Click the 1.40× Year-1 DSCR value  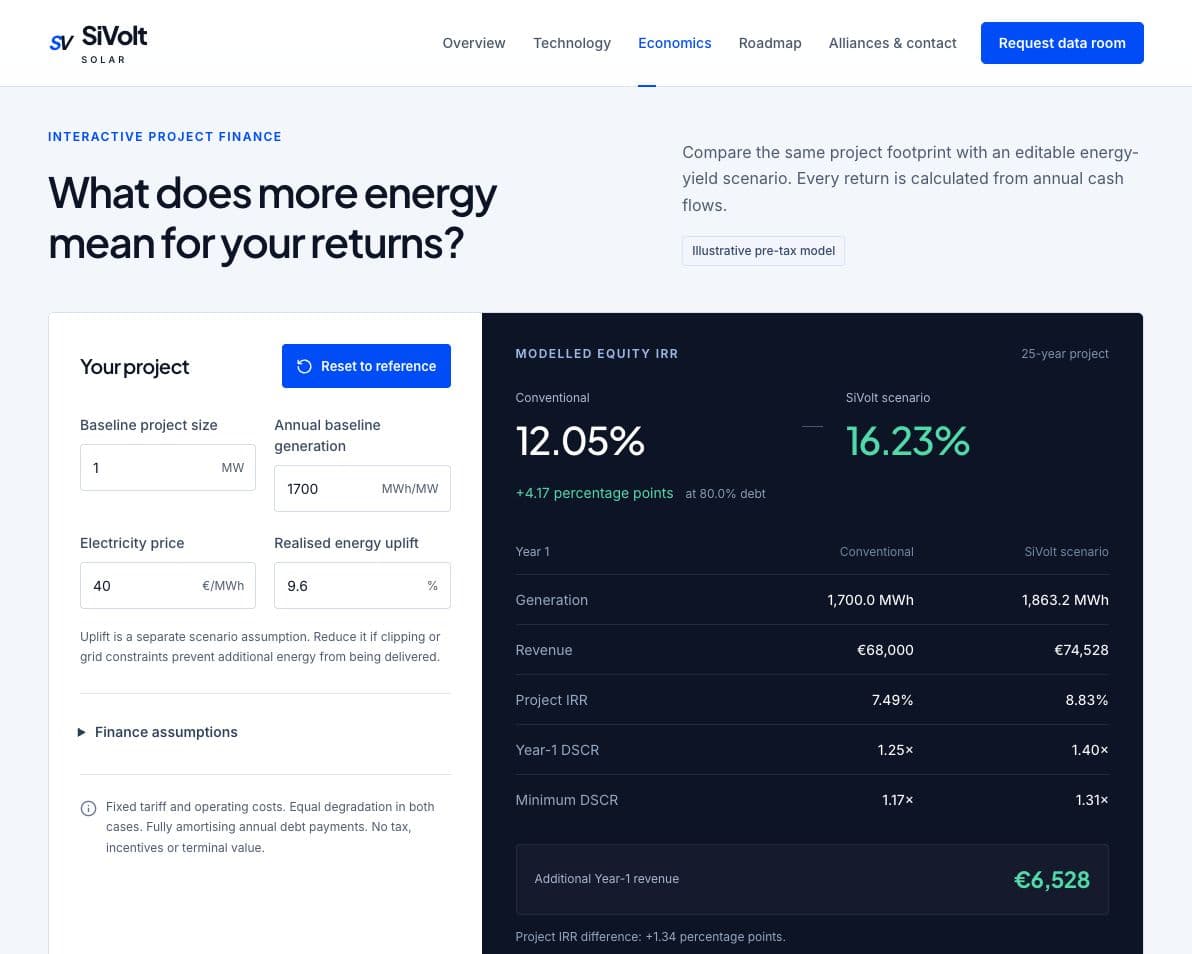pyautogui.click(x=1089, y=750)
